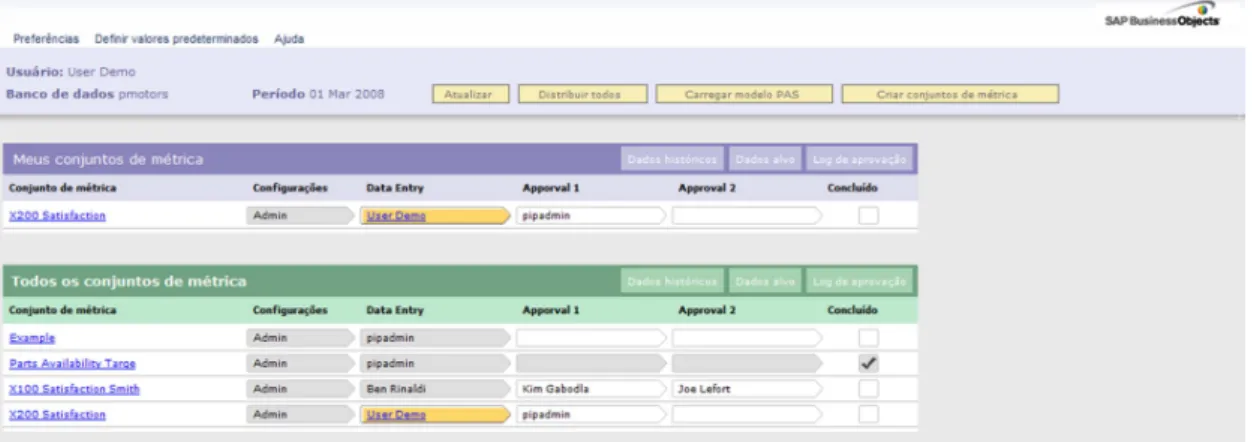Image resolution: width=1257 pixels, height=442 pixels.
Task: Click Data Entry column header in Todos os conjuntos table
Action: [392, 310]
